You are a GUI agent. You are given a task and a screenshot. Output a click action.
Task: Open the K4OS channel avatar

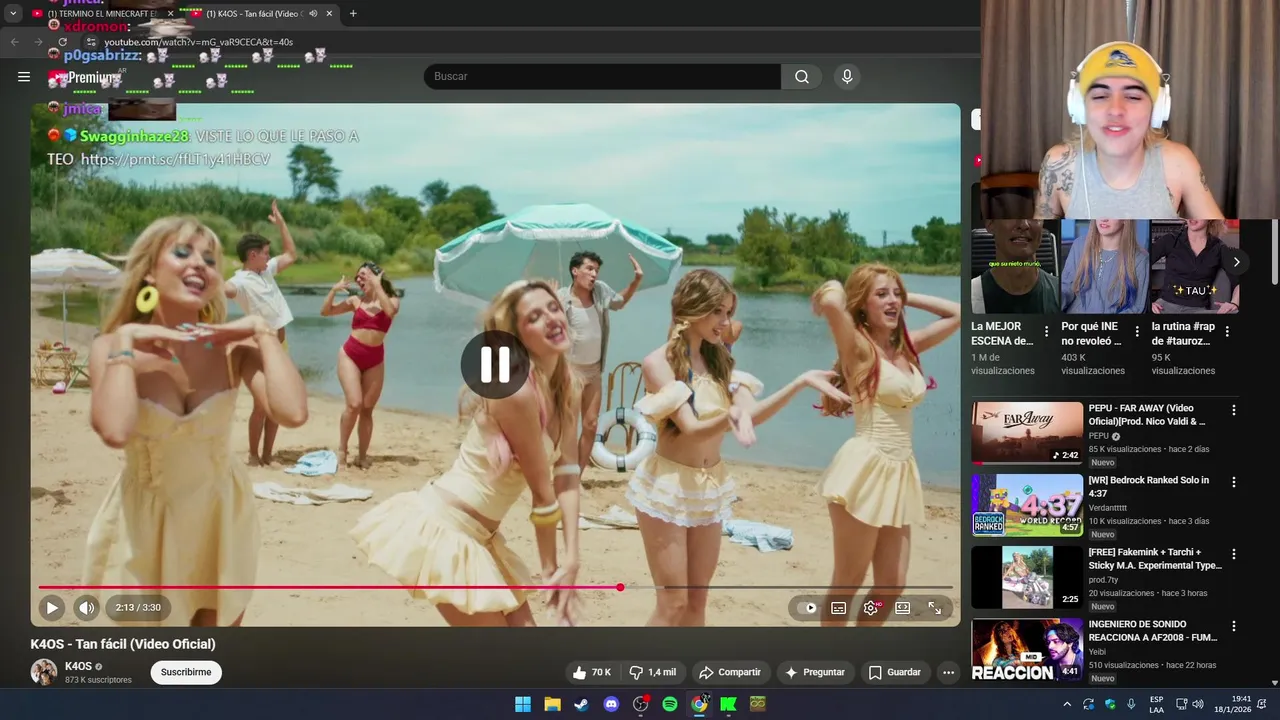tap(44, 672)
